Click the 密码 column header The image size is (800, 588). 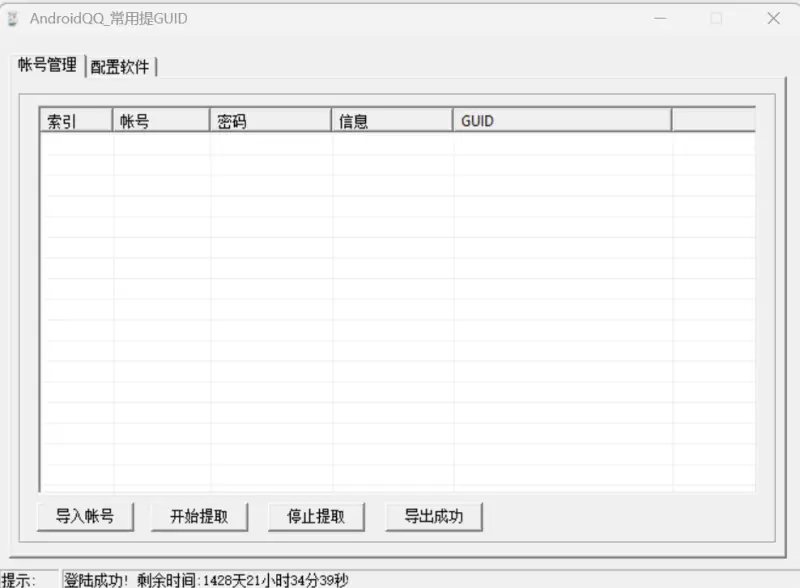[270, 120]
